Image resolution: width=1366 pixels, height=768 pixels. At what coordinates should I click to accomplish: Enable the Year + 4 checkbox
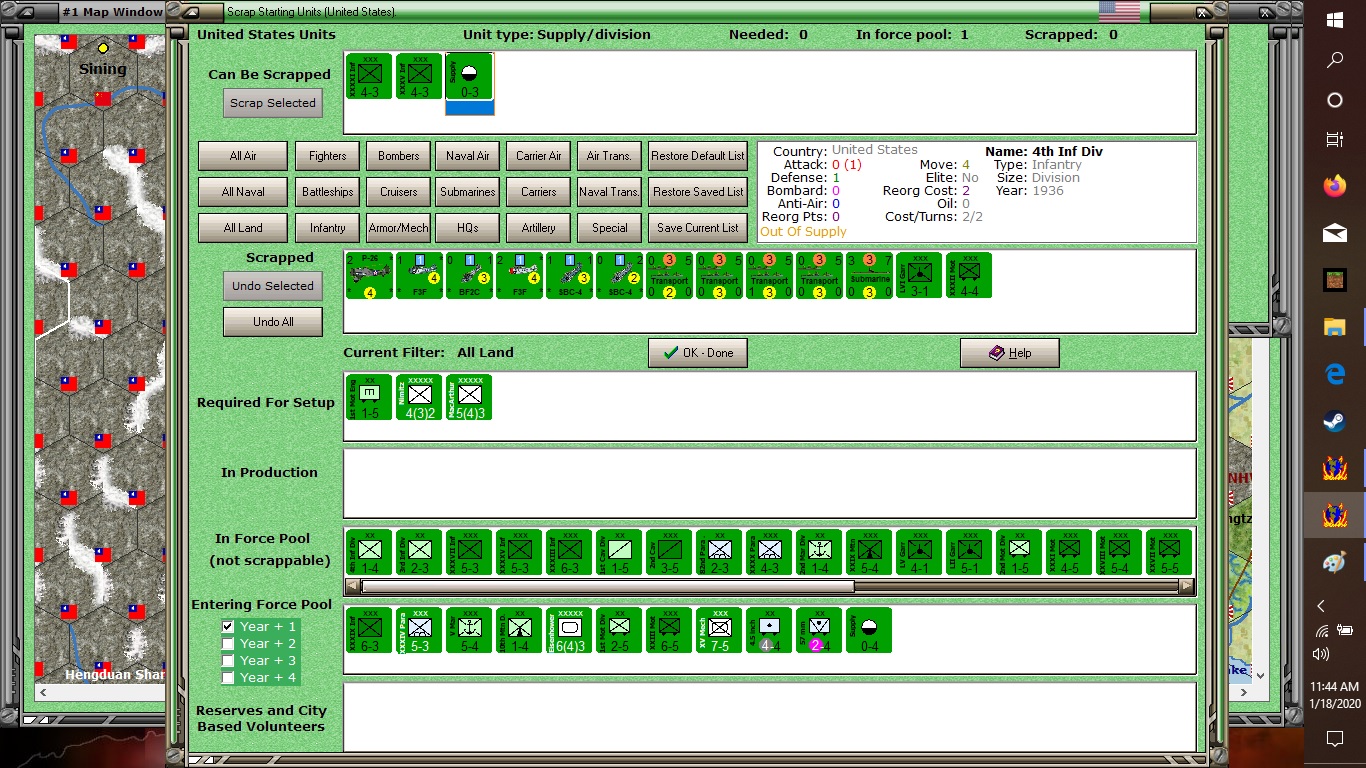point(228,678)
